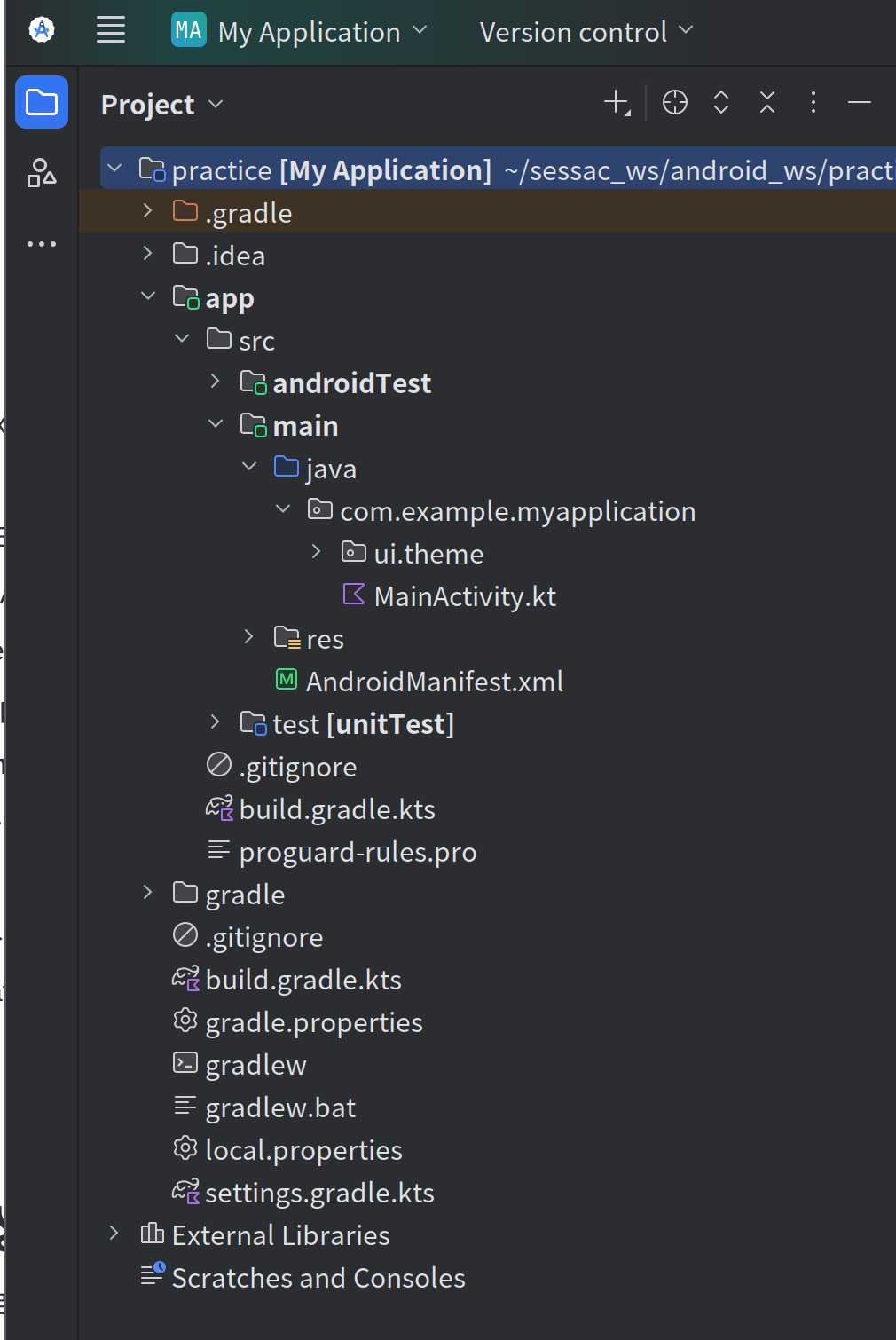Image resolution: width=896 pixels, height=1340 pixels.
Task: Expand the res folder
Action: (x=249, y=637)
